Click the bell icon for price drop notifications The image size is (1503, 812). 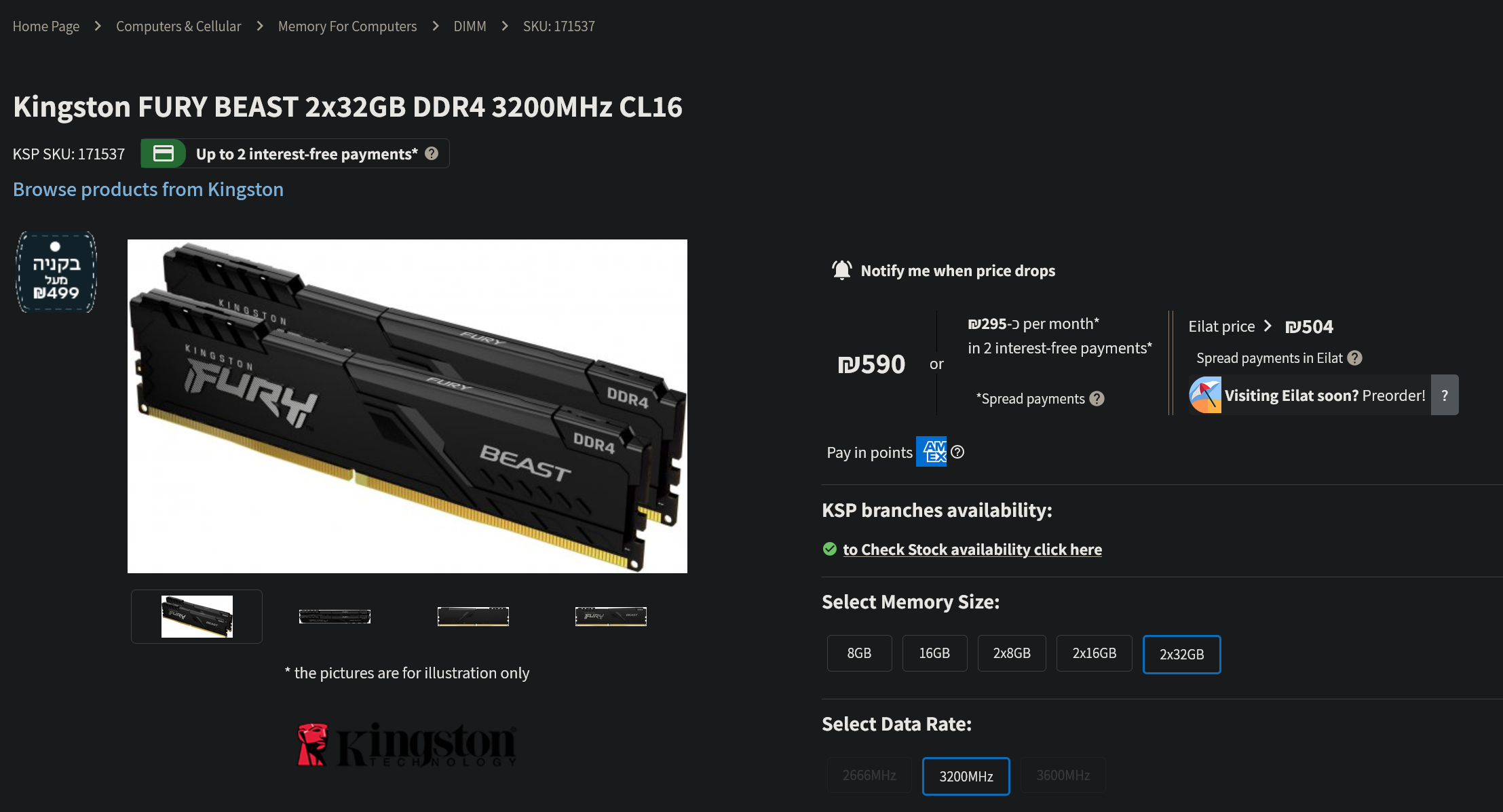click(x=841, y=270)
